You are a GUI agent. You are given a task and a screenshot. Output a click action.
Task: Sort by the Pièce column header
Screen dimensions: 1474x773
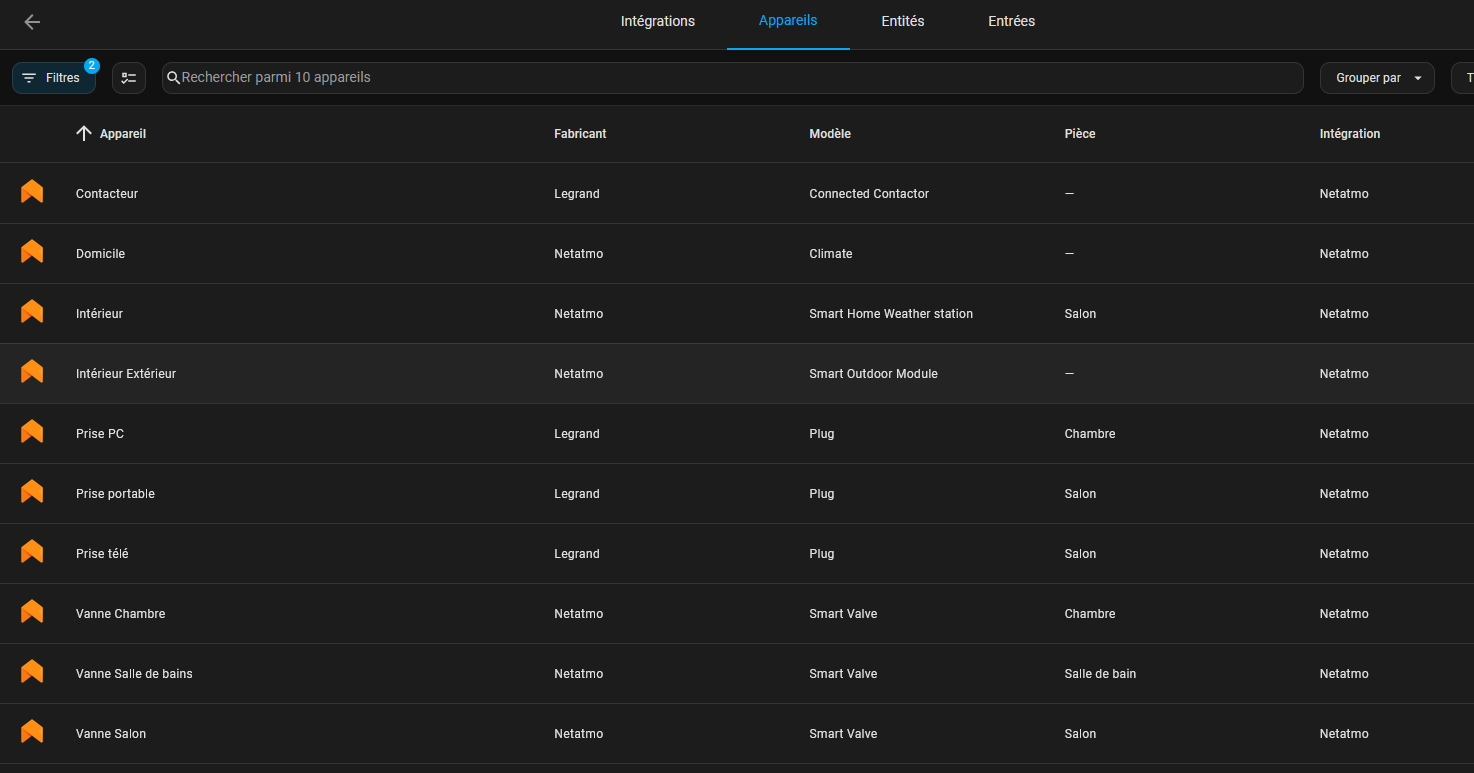click(1080, 134)
